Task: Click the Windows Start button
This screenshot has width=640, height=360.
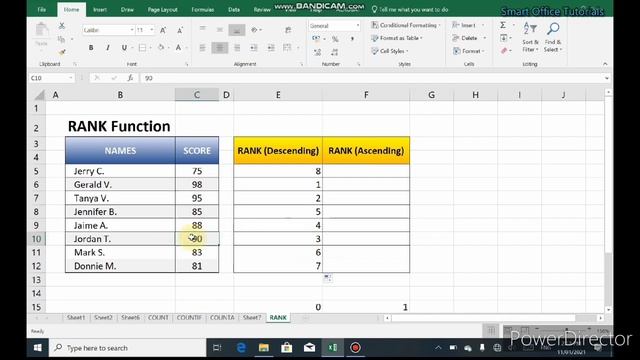Action: 38,348
